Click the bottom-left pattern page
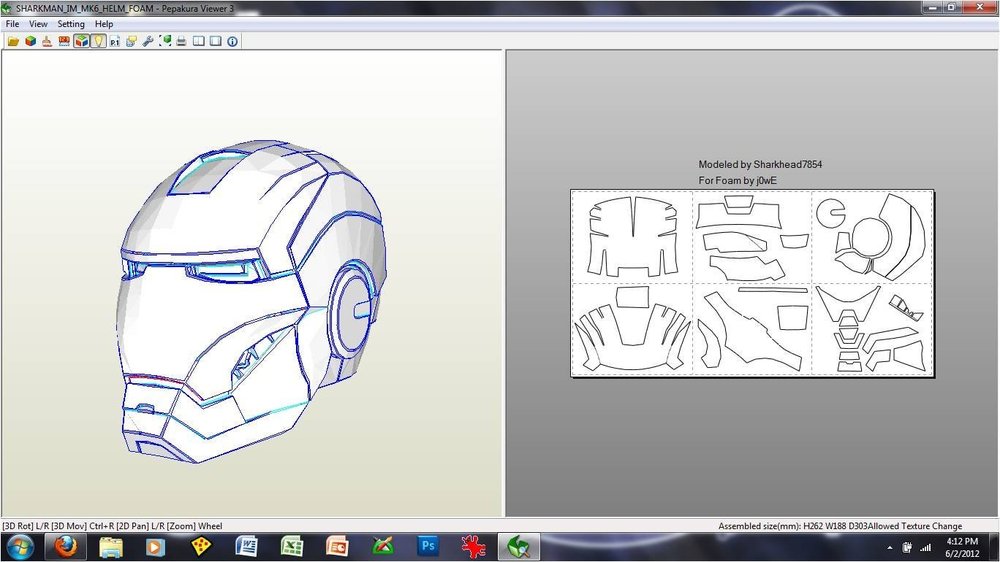The height and width of the screenshot is (562, 1000). pyautogui.click(x=632, y=329)
